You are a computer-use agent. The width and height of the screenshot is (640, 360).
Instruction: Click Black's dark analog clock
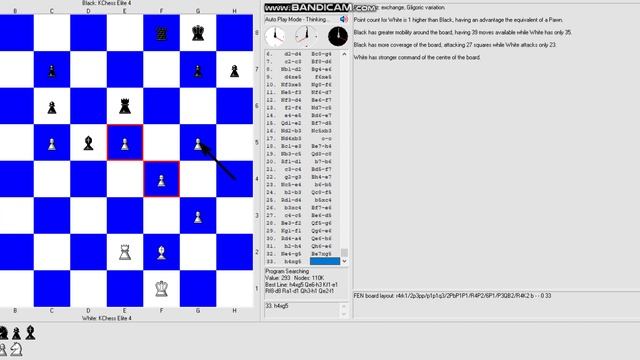338,36
